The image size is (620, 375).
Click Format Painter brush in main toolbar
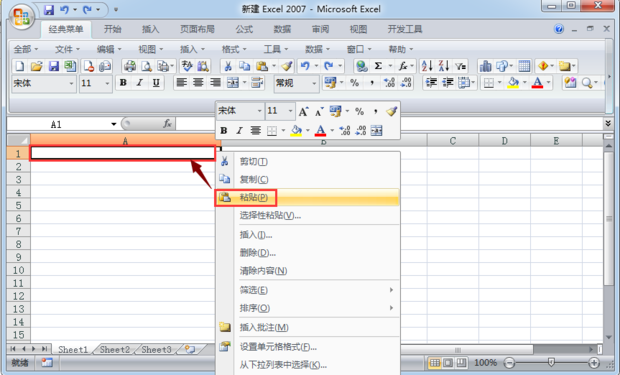point(287,66)
